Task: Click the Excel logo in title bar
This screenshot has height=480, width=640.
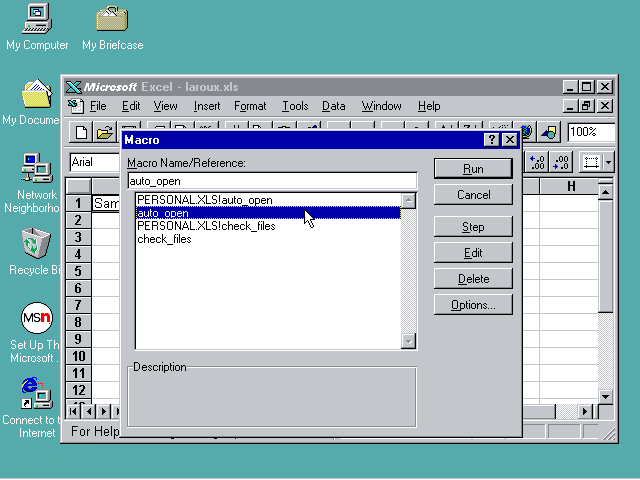Action: point(73,87)
